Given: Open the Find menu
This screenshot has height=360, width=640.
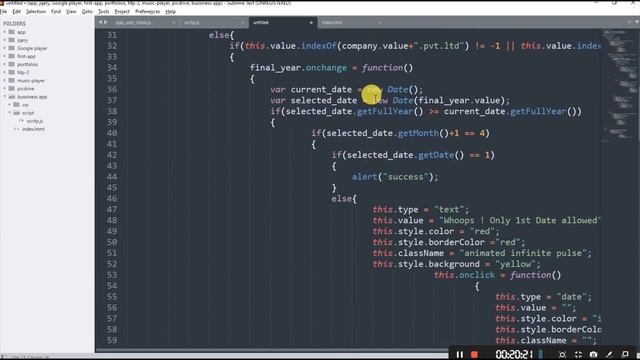Looking at the screenshot, I should tap(56, 11).
